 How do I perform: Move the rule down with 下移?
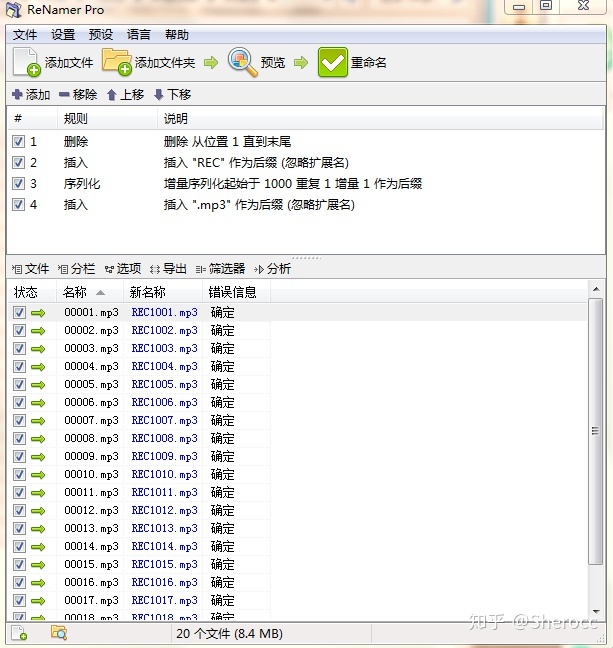[172, 95]
